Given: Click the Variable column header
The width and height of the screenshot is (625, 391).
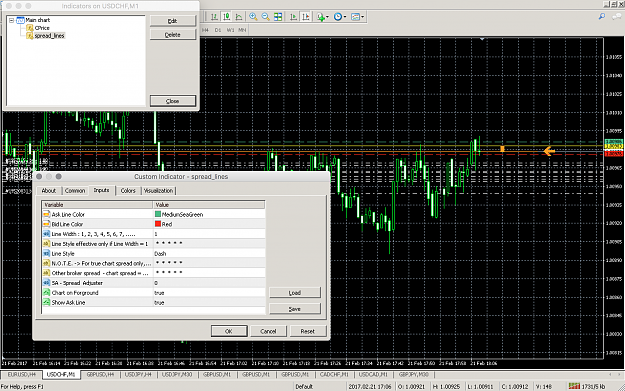Looking at the screenshot, I should click(98, 204).
